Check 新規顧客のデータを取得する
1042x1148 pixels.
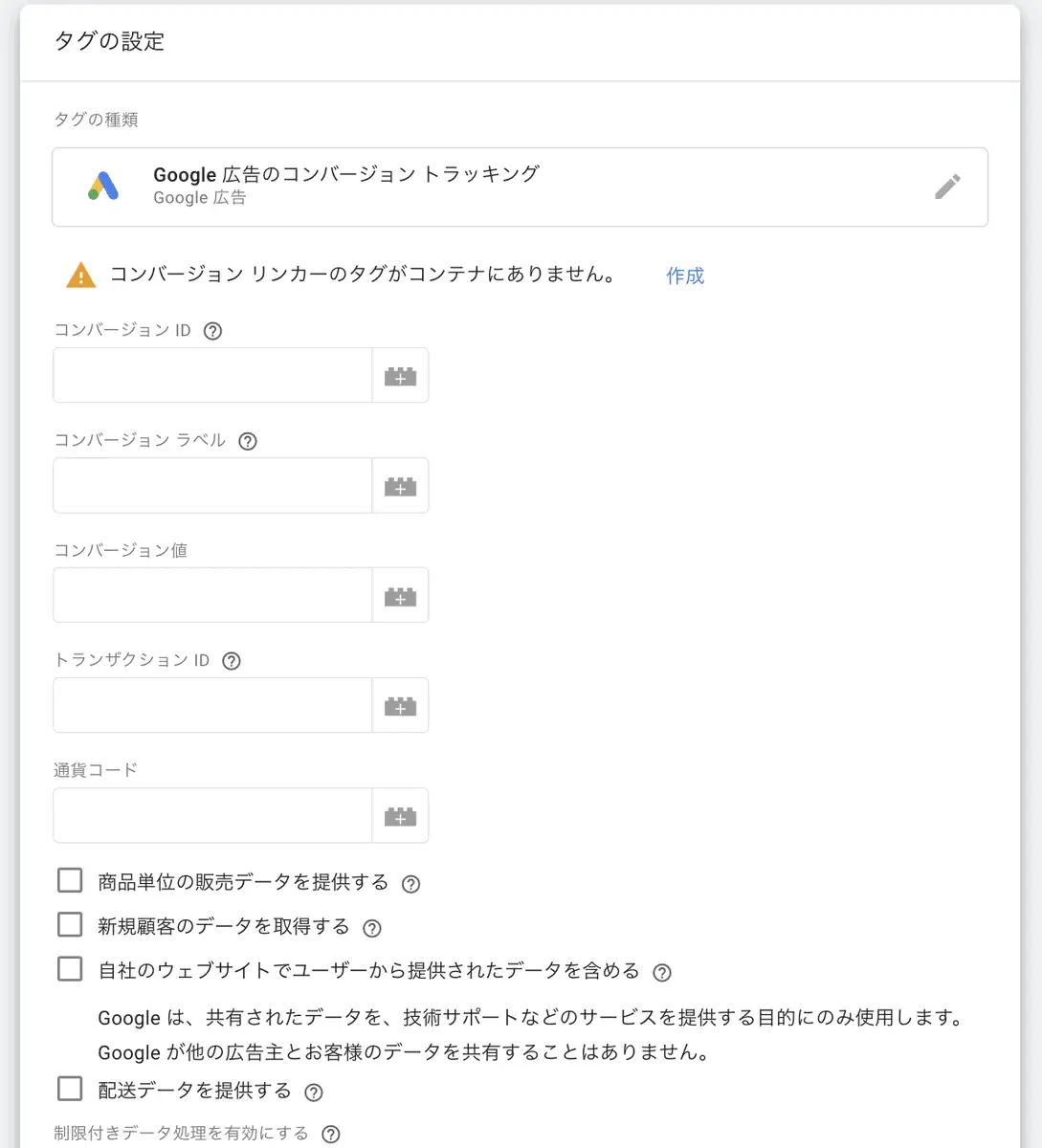coord(69,924)
